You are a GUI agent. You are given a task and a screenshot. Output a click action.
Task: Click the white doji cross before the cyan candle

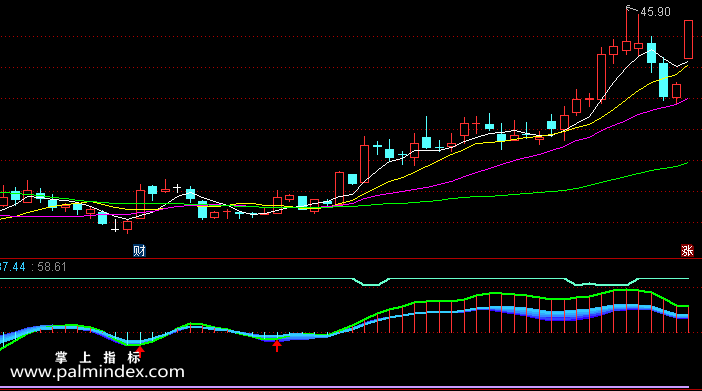177,188
